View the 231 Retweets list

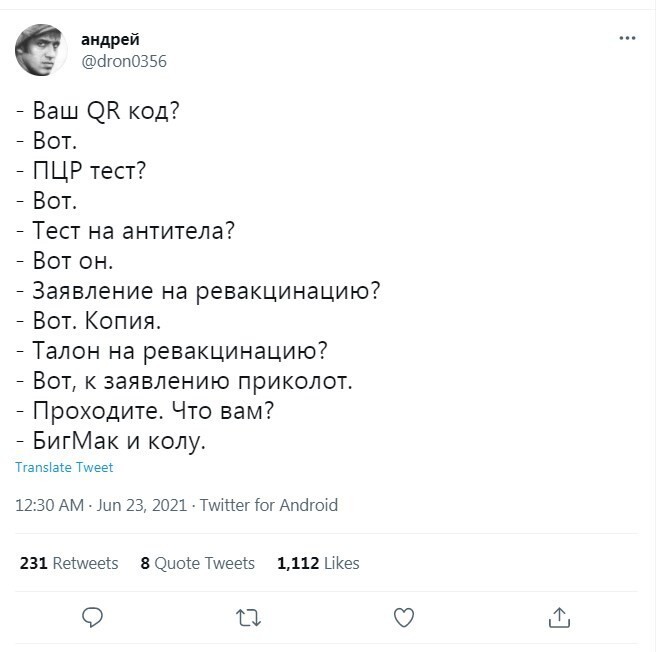pyautogui.click(x=69, y=563)
